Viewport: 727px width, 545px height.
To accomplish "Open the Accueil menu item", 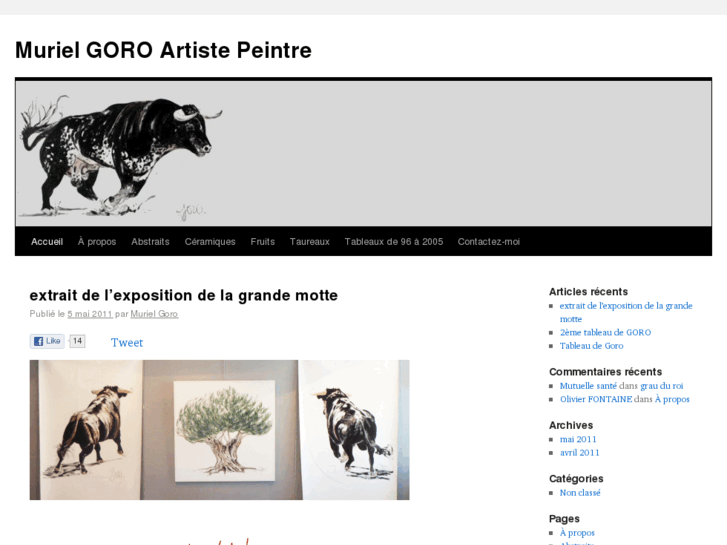I will 47,242.
